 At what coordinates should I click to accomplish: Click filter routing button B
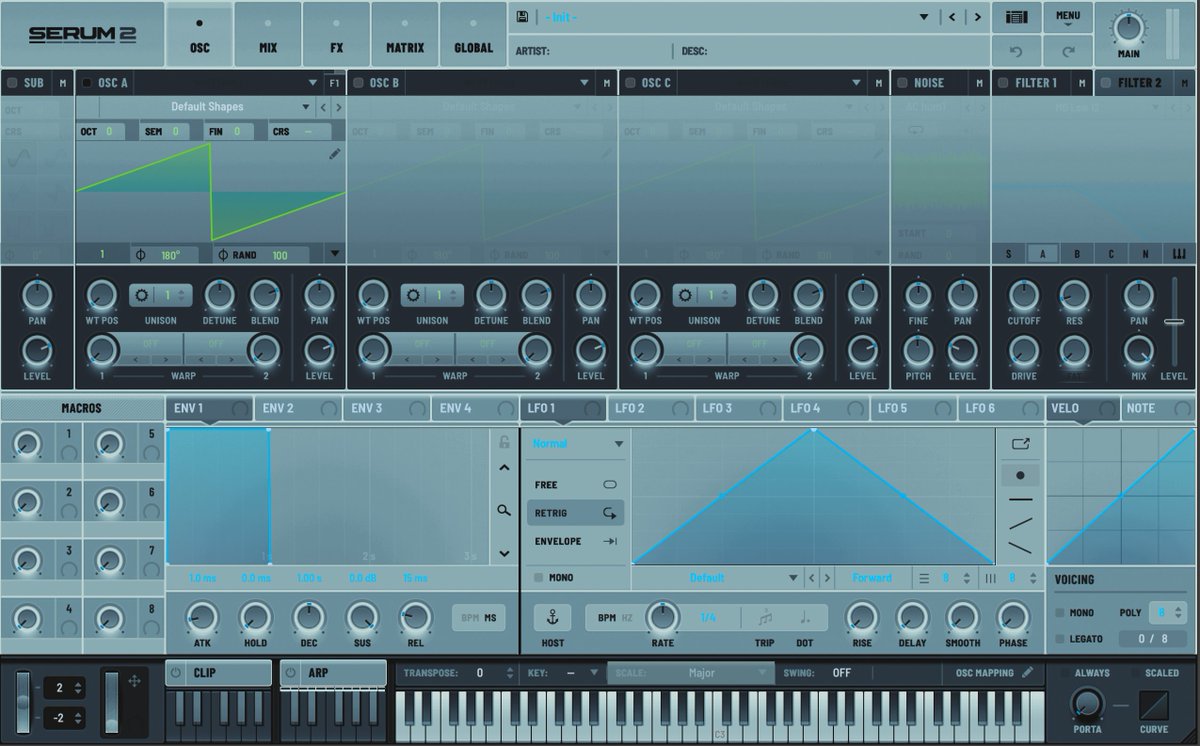click(x=1077, y=254)
